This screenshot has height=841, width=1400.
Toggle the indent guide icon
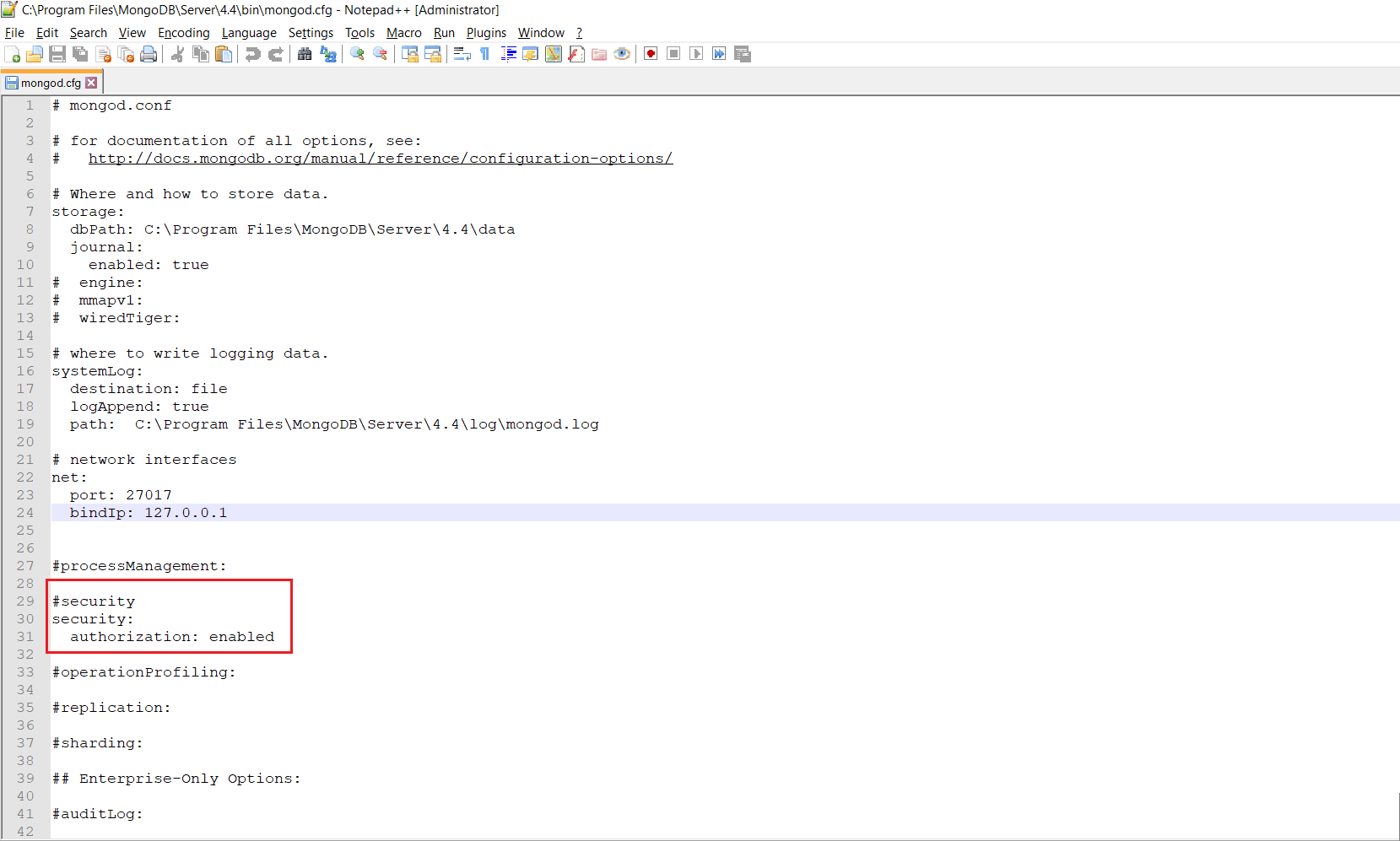(x=508, y=54)
